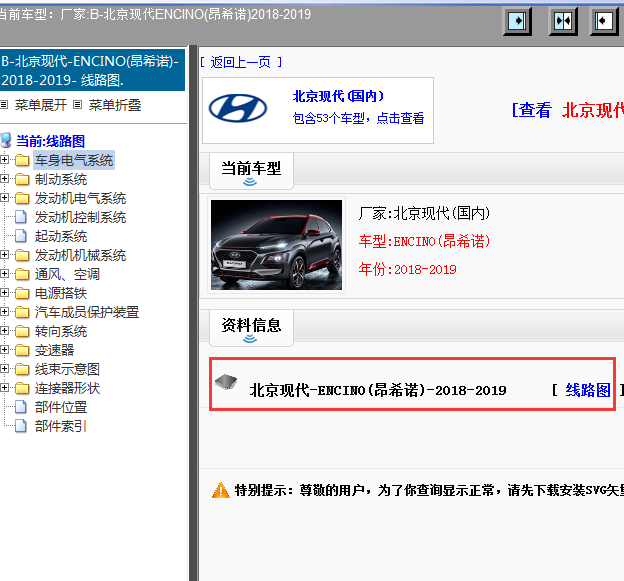
Task: Click the red 年份:2018-2019 text
Action: [x=408, y=269]
